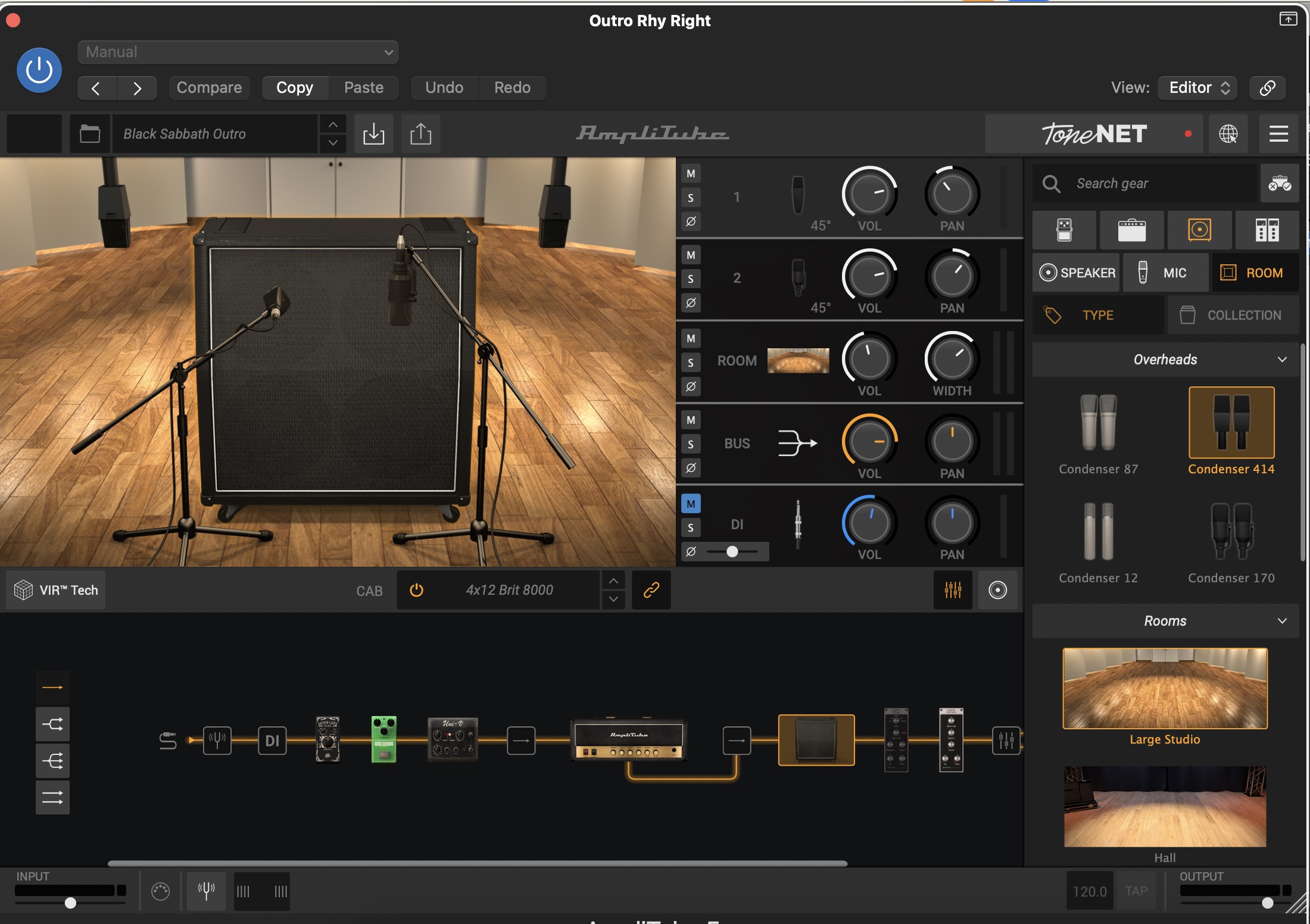Step to the previous Black Sabbath Outro preset
The image size is (1310, 924).
pos(333,124)
